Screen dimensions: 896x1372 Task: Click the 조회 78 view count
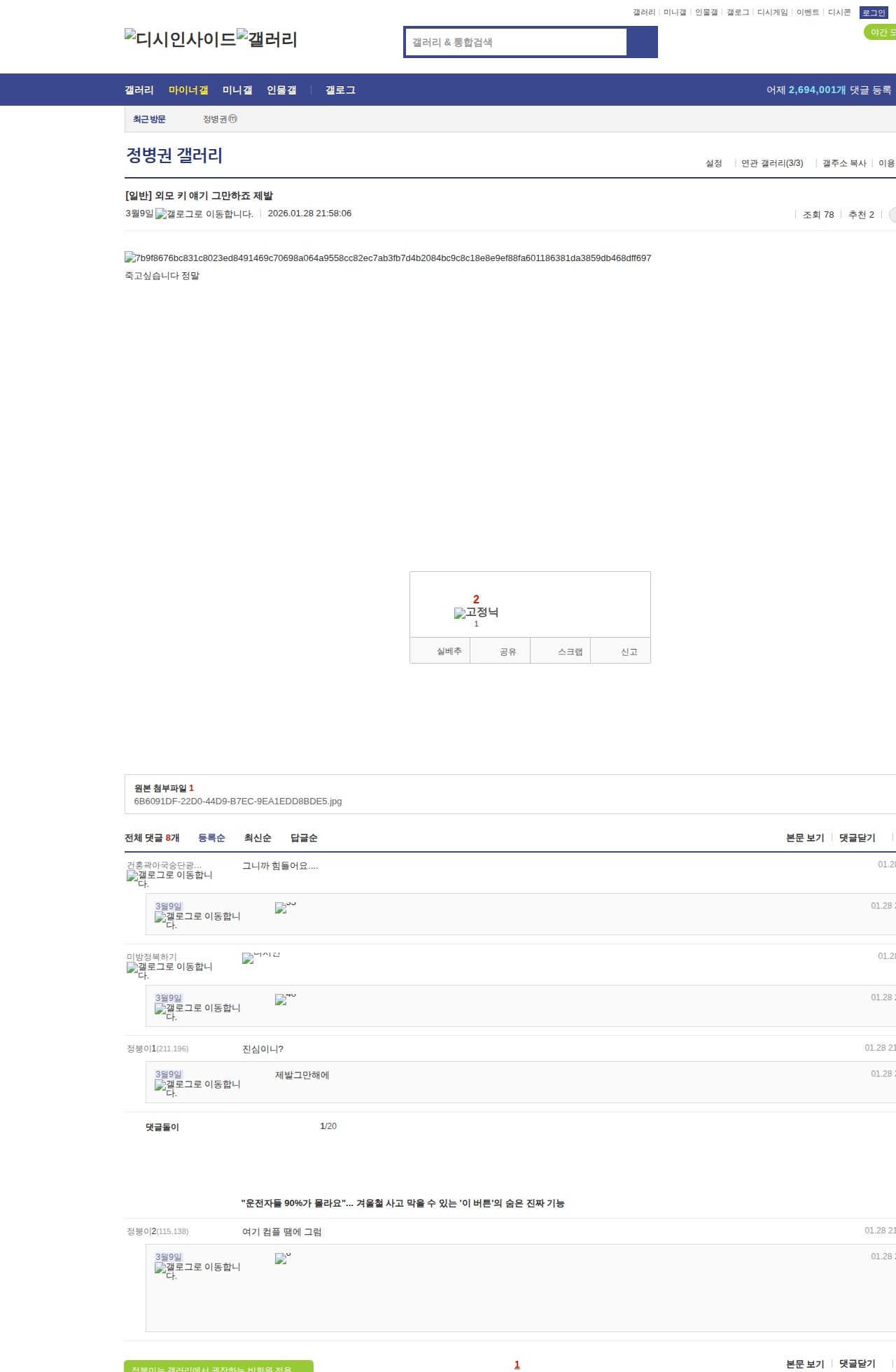click(x=818, y=215)
